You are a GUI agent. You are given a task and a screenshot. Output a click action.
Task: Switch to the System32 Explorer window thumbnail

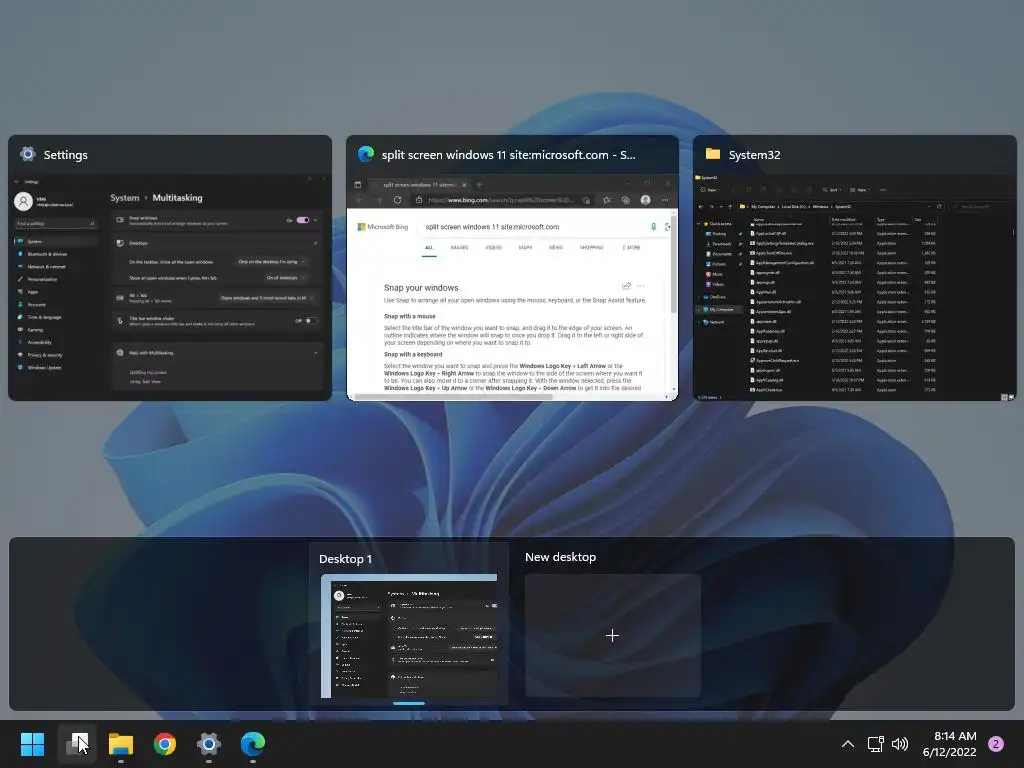click(854, 268)
